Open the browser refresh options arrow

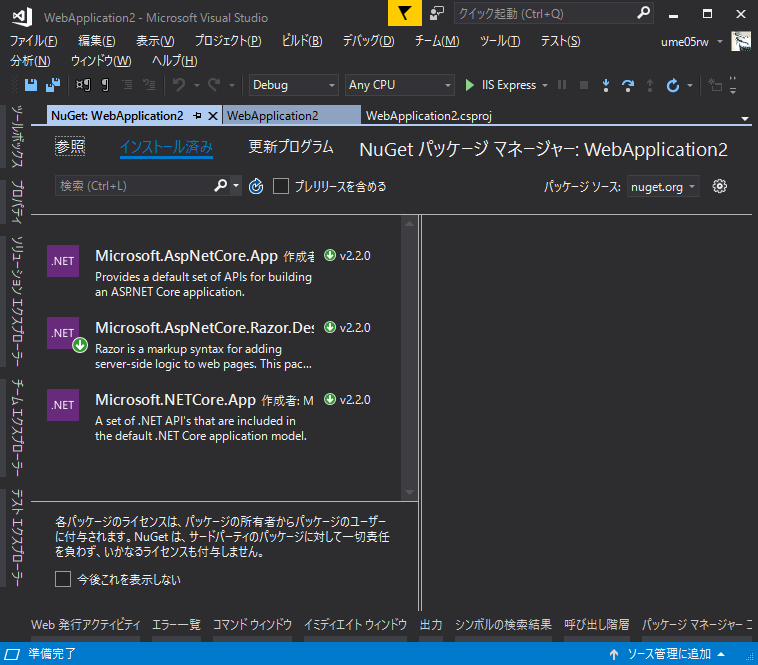coord(690,86)
